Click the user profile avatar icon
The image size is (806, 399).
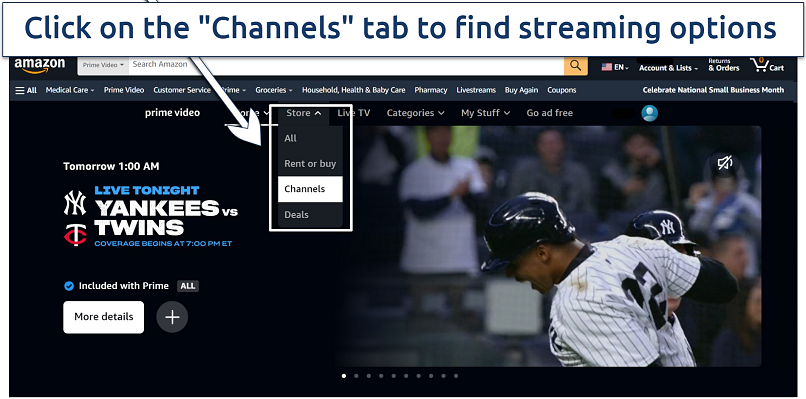coord(649,113)
